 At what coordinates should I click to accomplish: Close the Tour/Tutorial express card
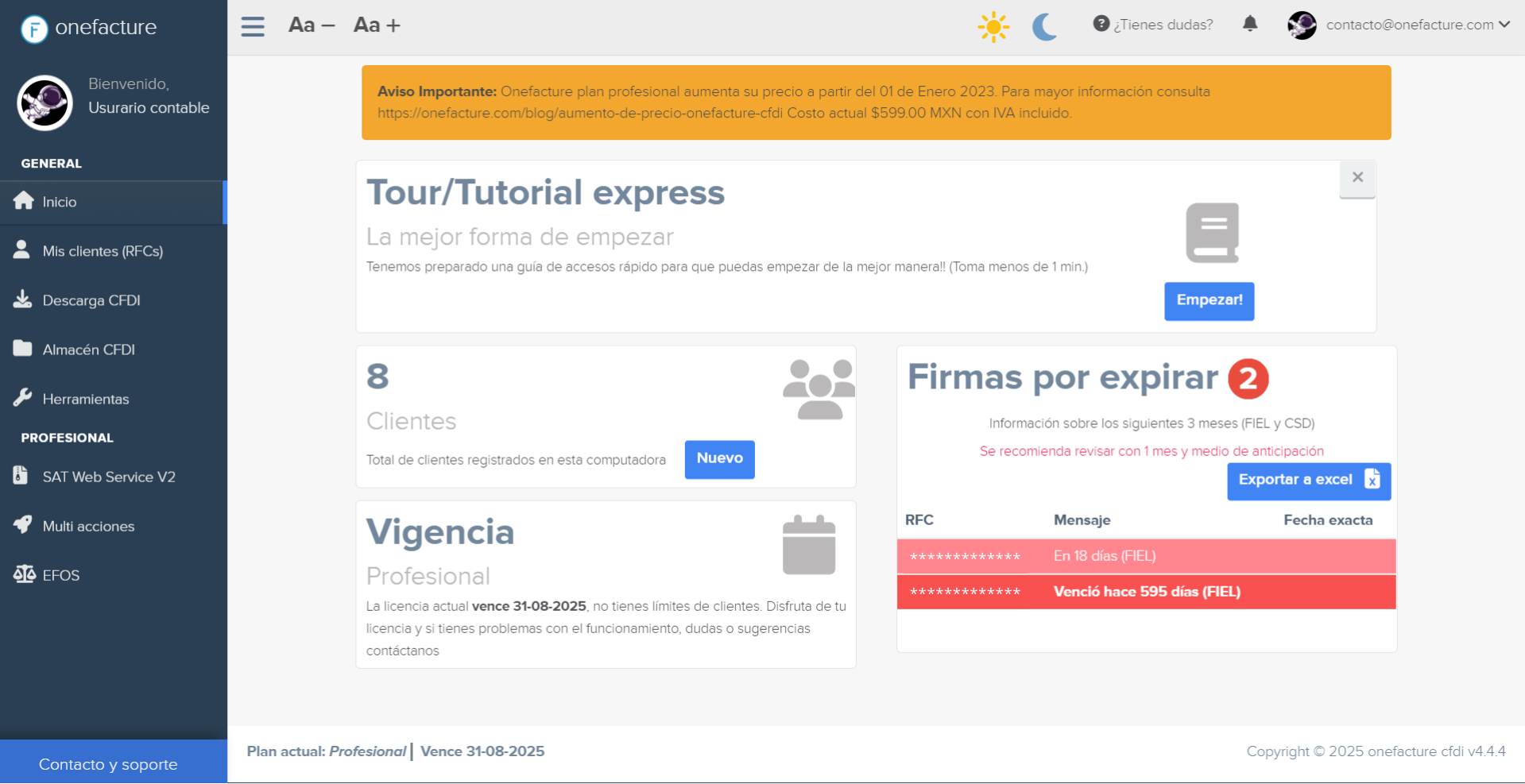click(x=1357, y=178)
